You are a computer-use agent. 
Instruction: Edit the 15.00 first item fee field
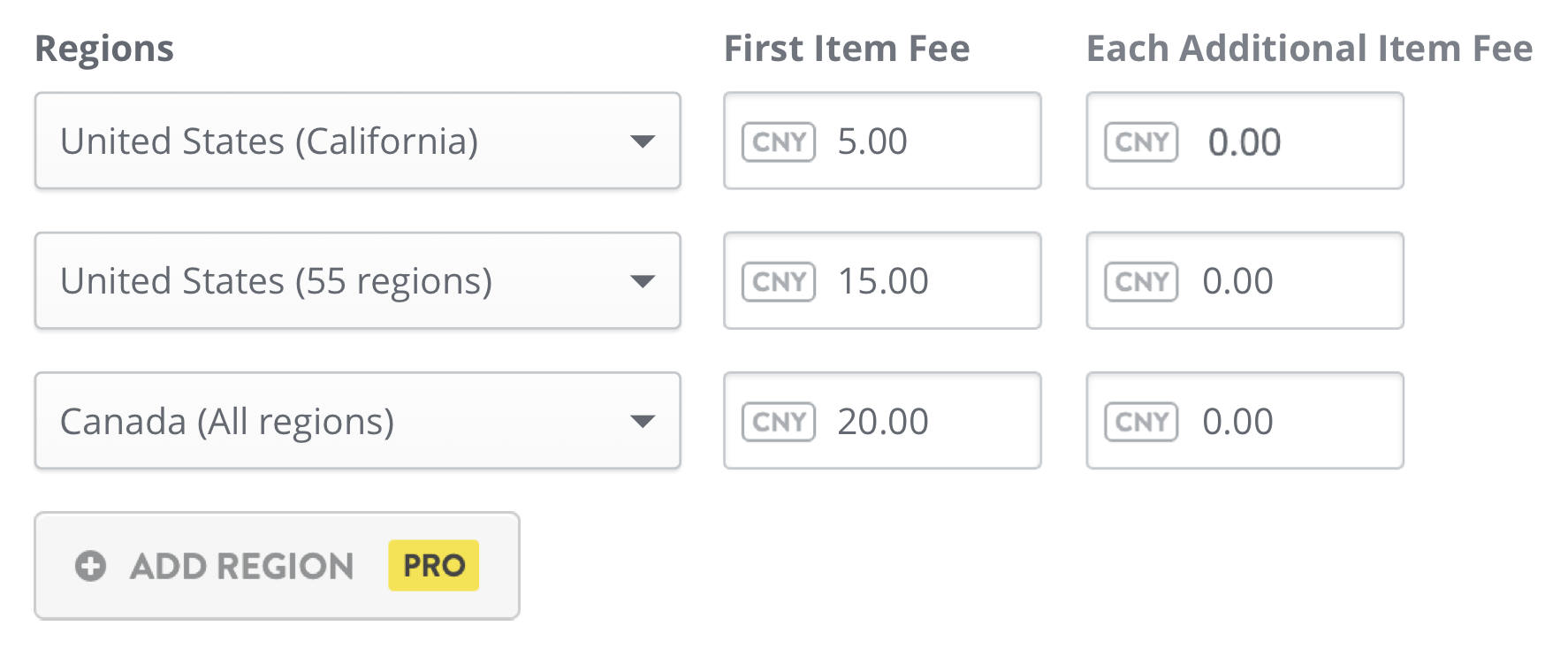(882, 280)
